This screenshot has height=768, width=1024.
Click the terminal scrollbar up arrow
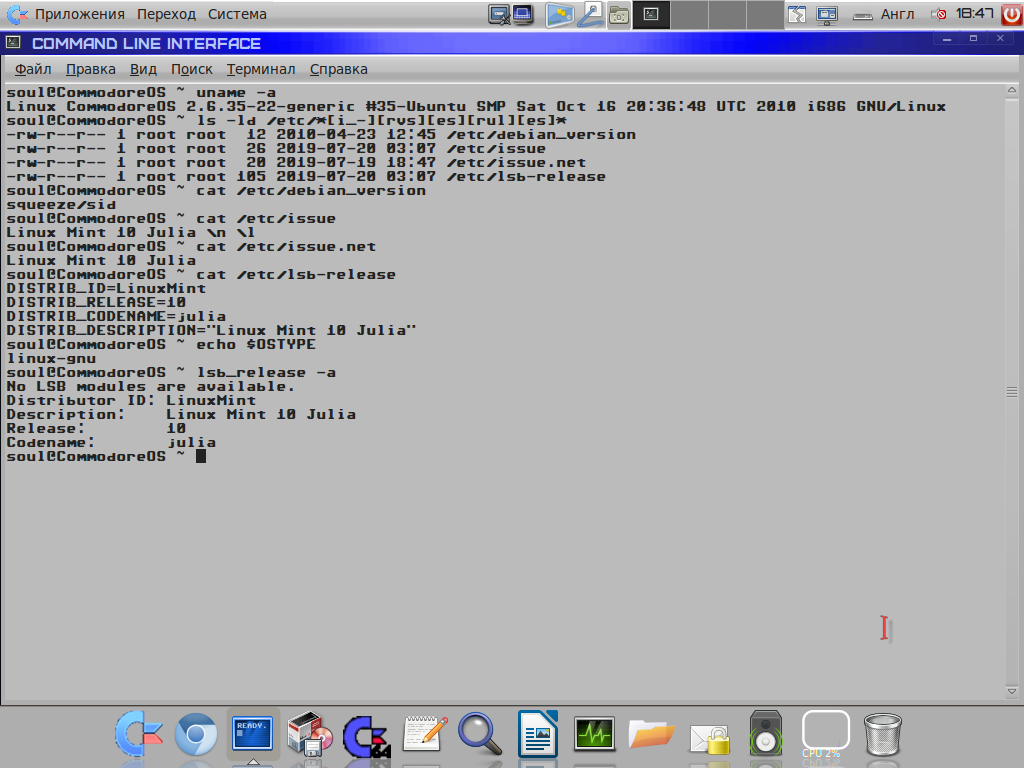(x=1012, y=89)
